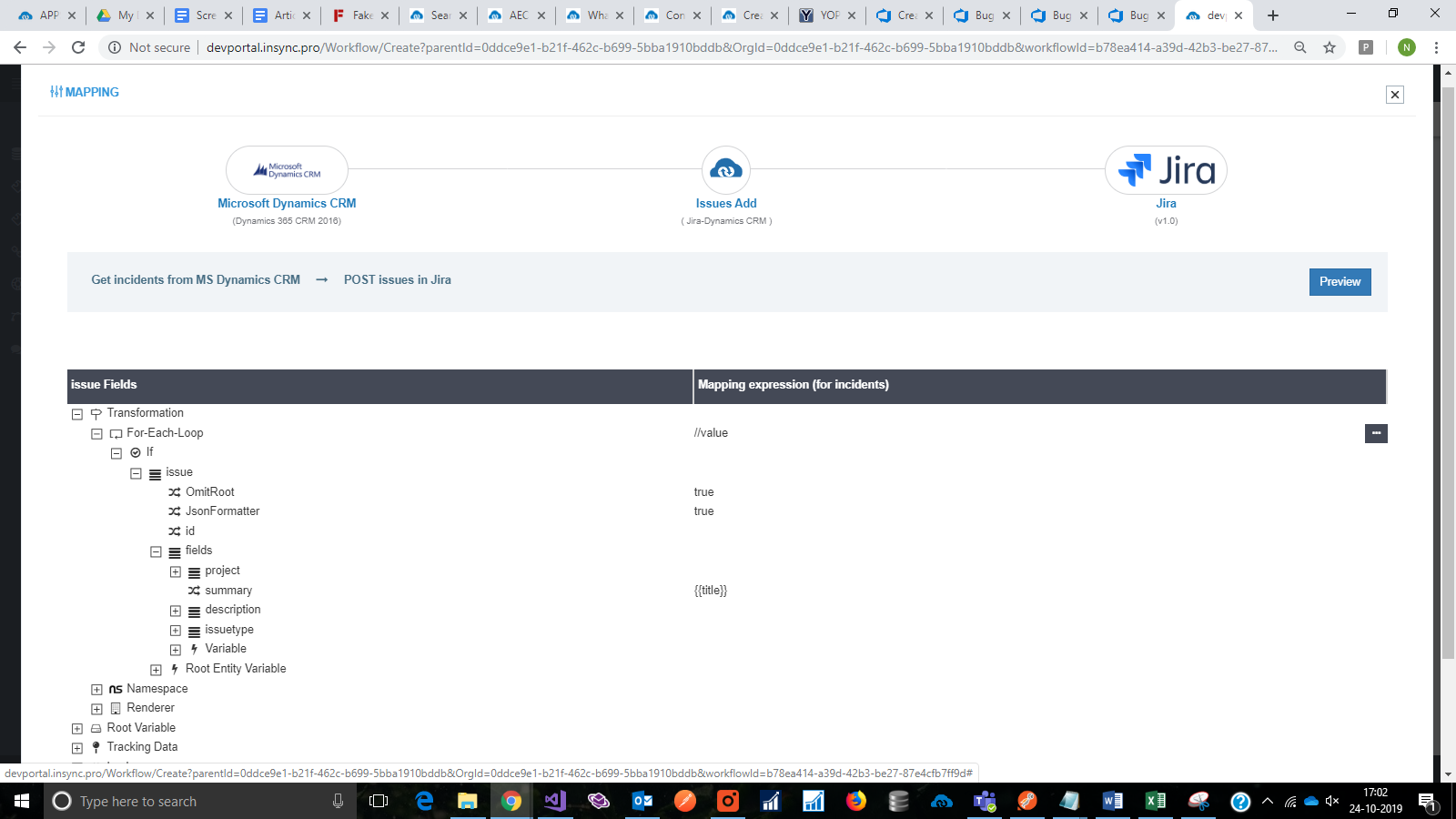Click the taskbar search box
1456x819 pixels.
[200, 801]
